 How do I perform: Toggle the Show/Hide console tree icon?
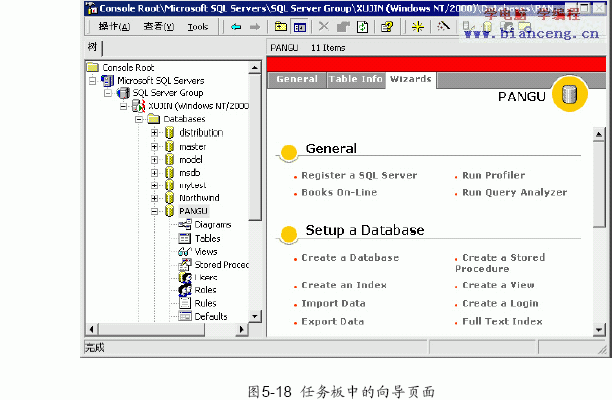coord(300,27)
